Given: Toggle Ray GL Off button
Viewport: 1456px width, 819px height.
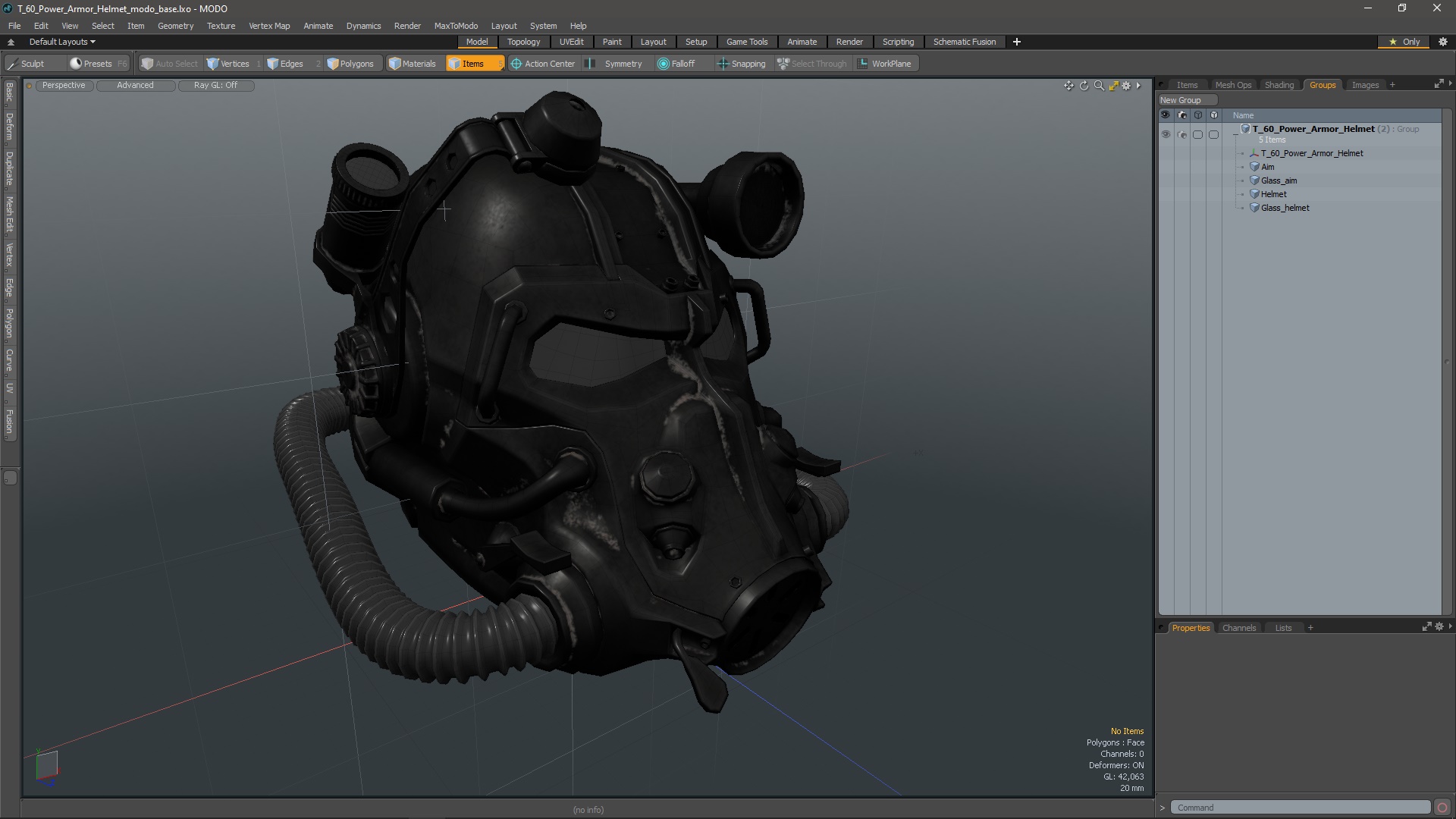Looking at the screenshot, I should tap(215, 86).
